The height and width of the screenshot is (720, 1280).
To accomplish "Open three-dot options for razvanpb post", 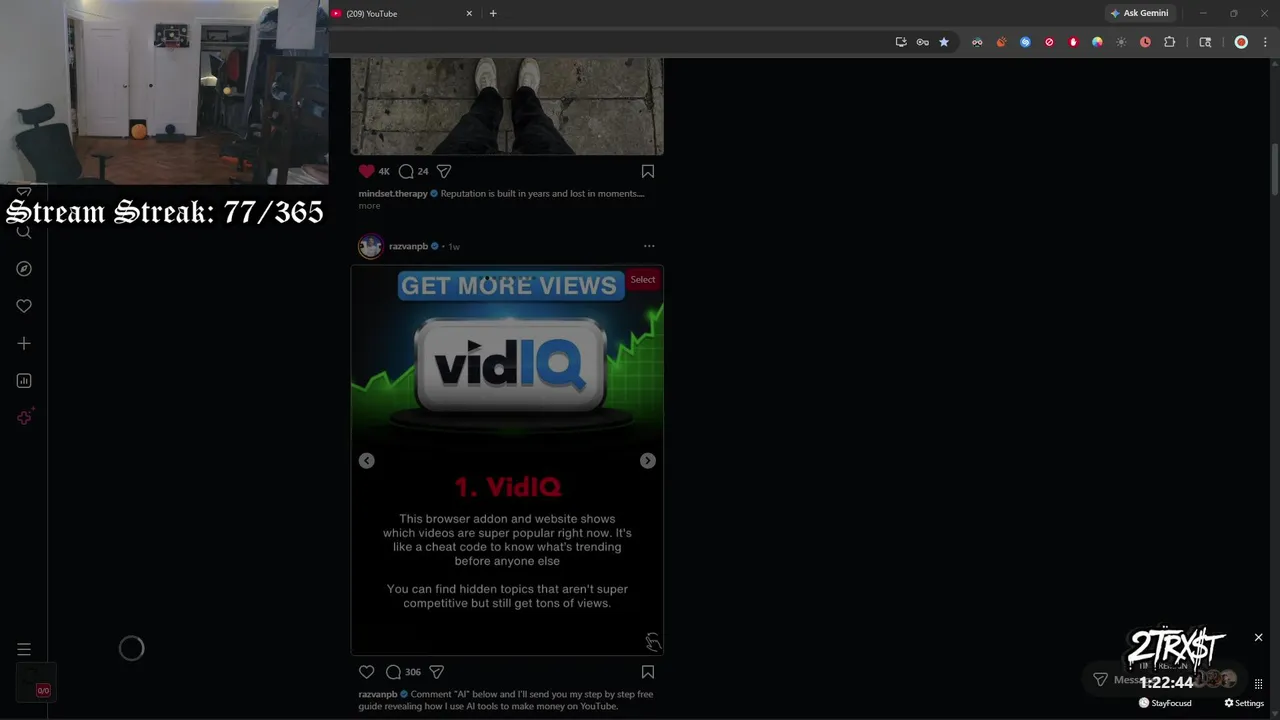I will click(649, 246).
